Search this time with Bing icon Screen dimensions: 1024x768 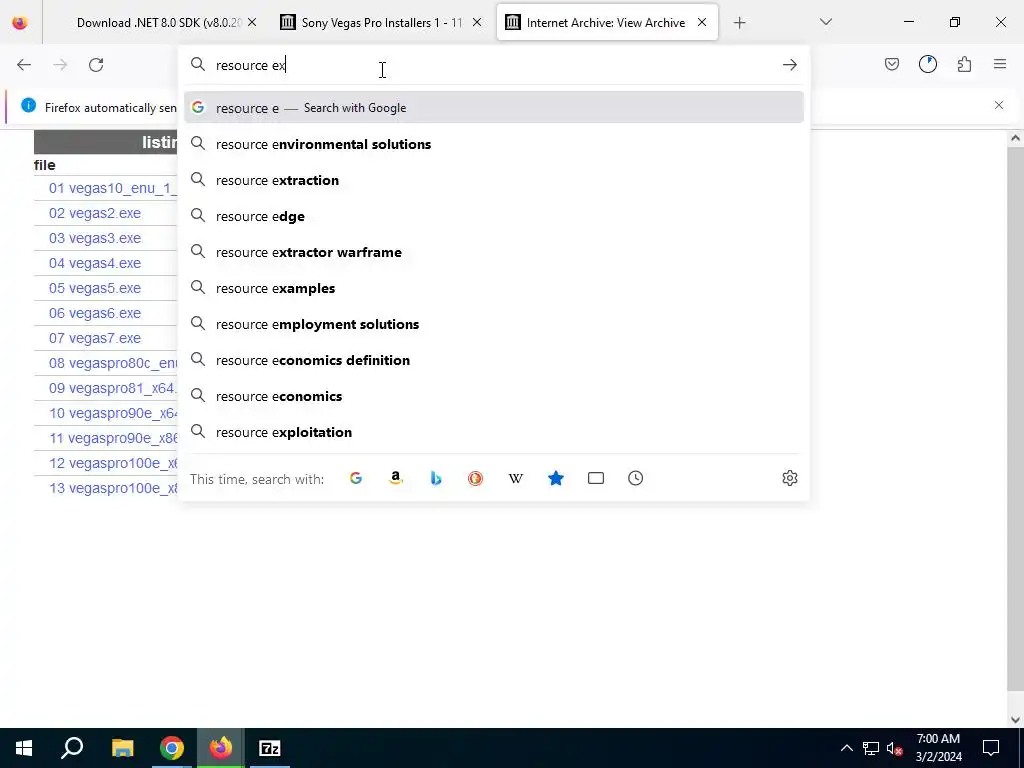click(436, 479)
